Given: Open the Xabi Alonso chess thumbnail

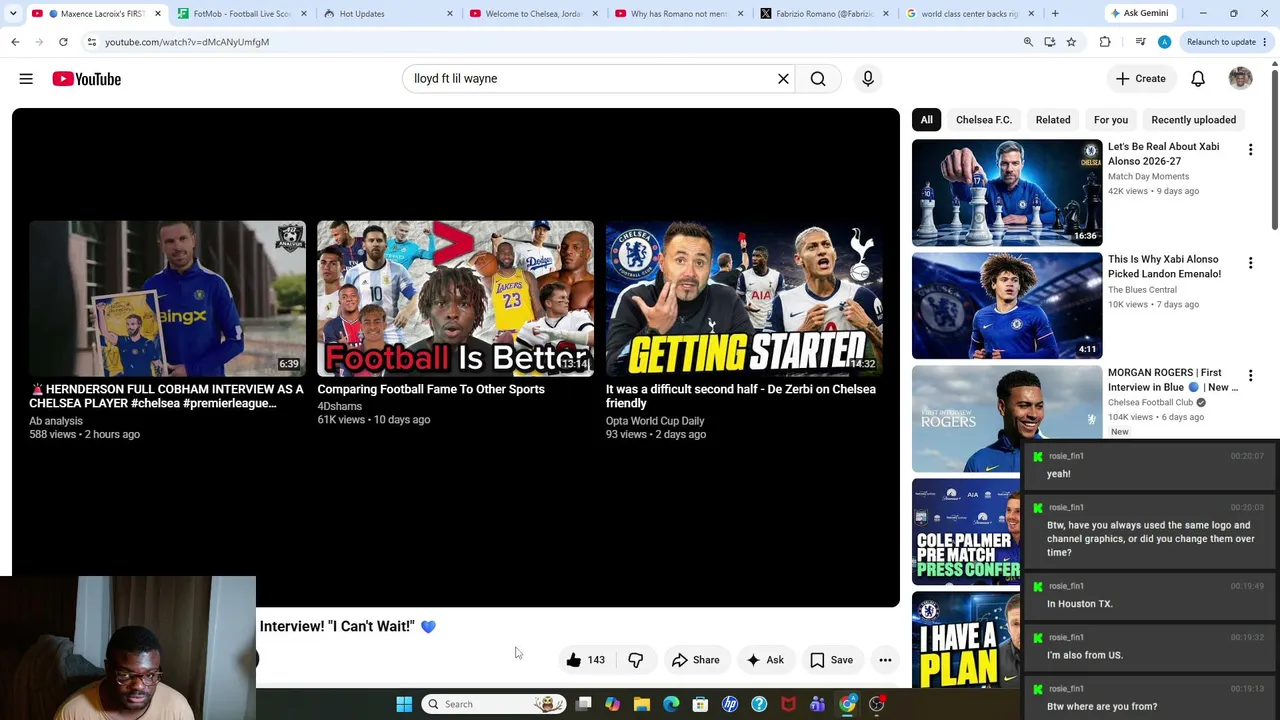Looking at the screenshot, I should coord(1007,193).
